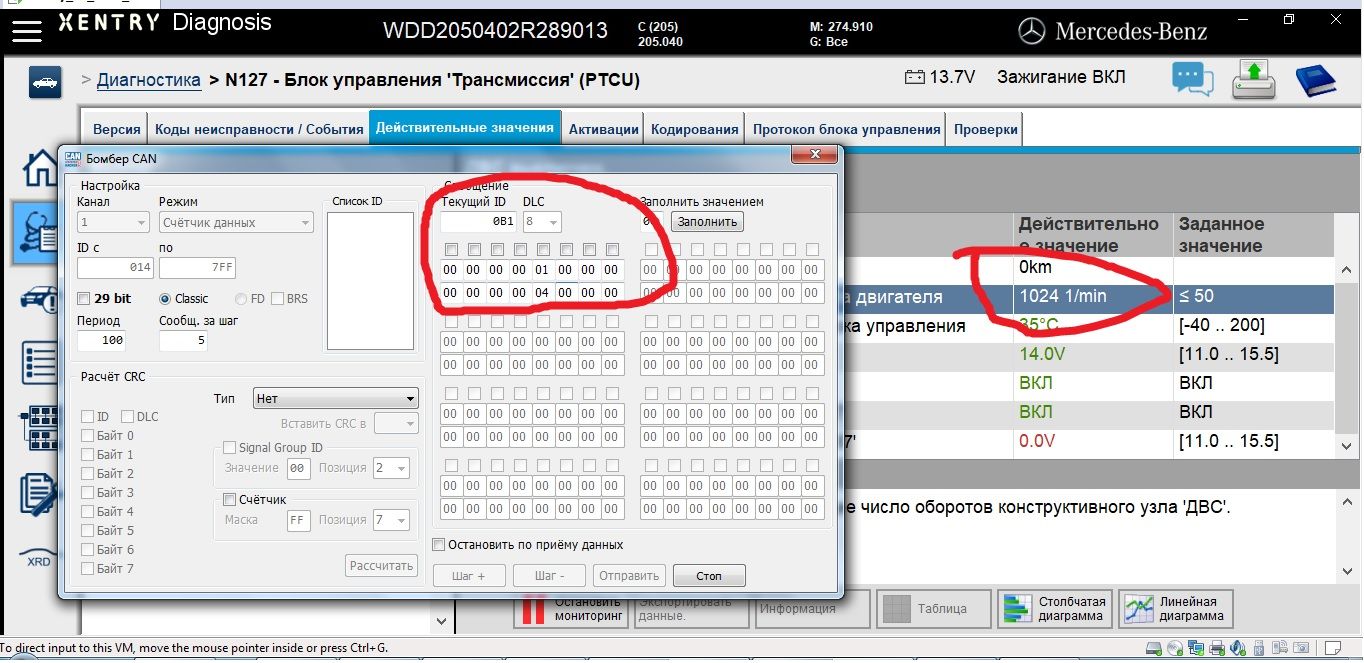Open Столбчатая диаграмма bar chart view
The width and height of the screenshot is (1364, 663).
(x=1054, y=608)
